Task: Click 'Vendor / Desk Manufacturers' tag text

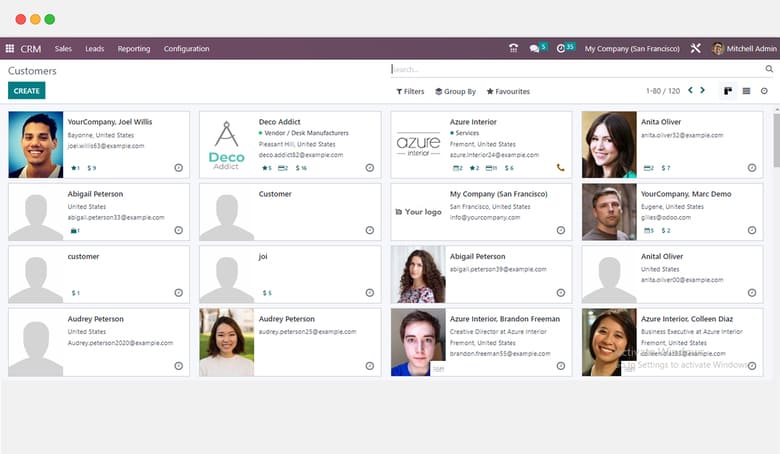Action: (x=306, y=133)
